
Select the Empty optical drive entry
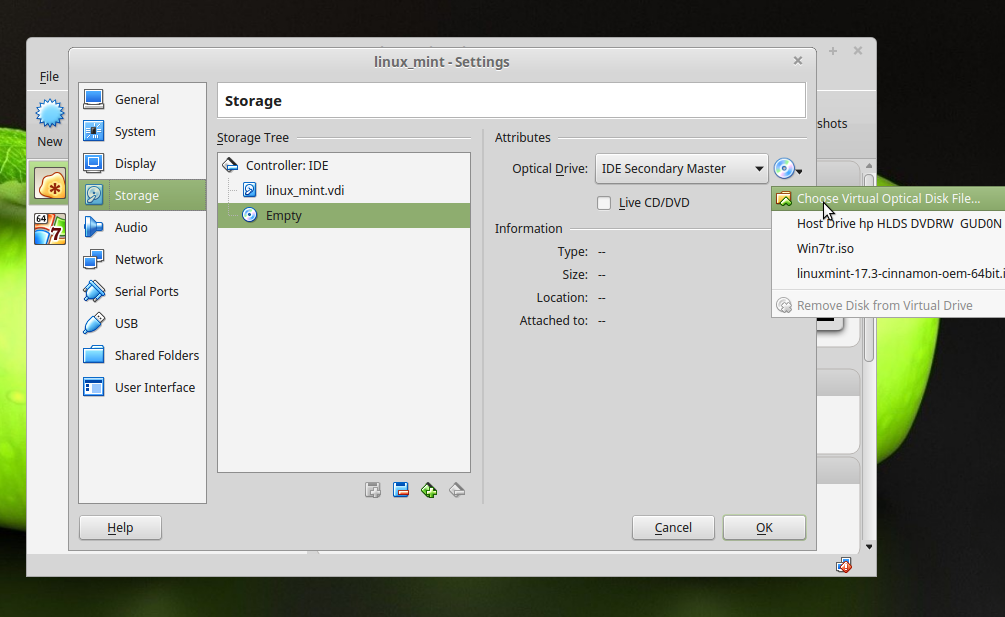(x=344, y=215)
